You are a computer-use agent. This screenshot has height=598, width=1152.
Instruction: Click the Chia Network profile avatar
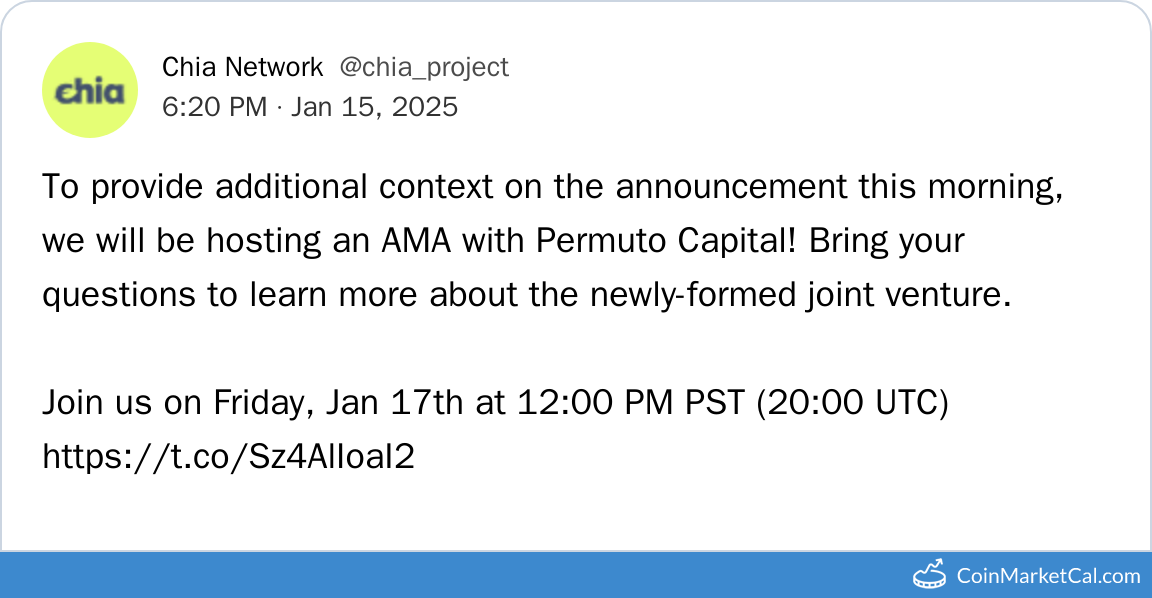(x=90, y=90)
